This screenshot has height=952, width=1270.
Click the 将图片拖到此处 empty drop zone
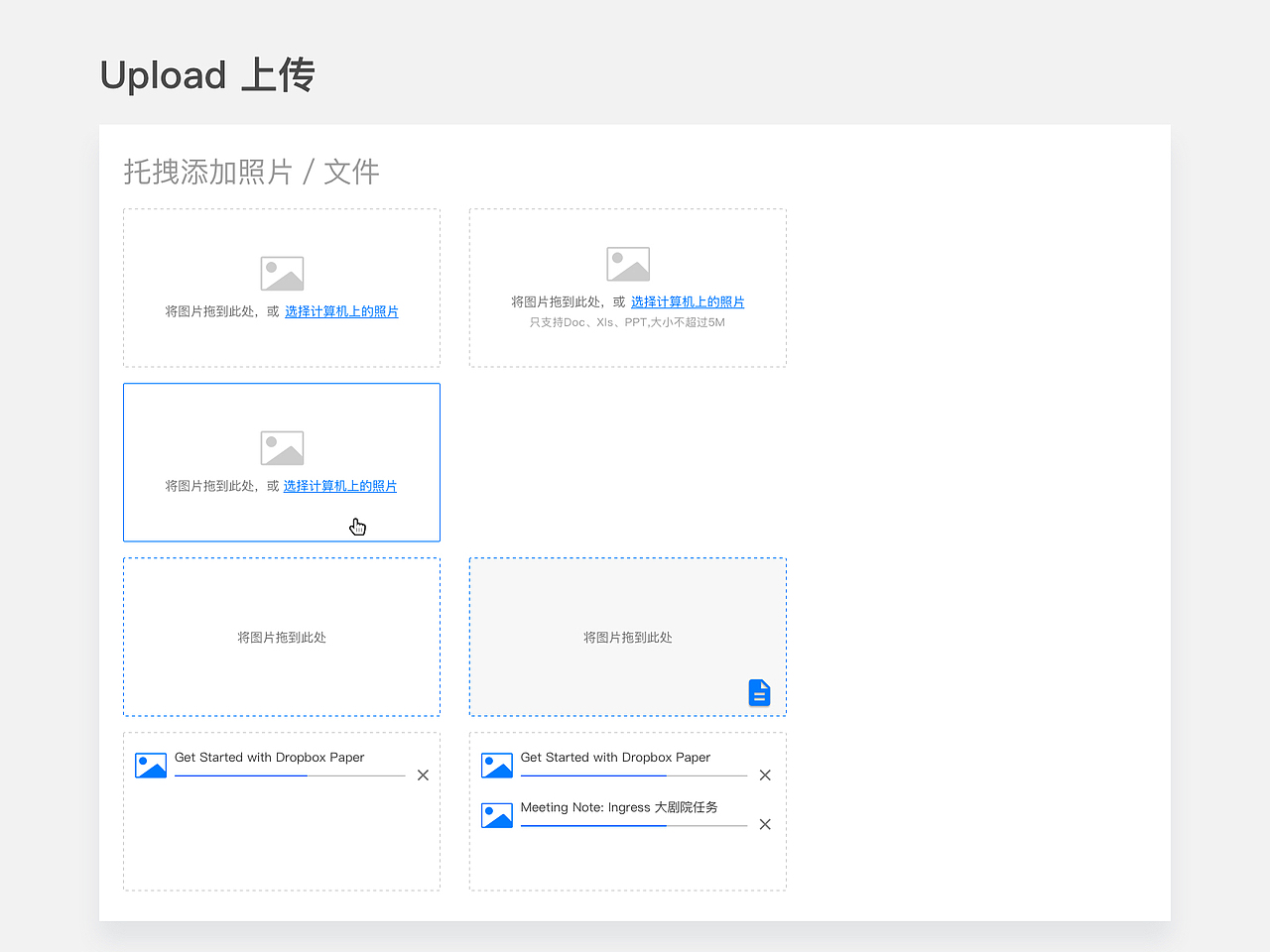click(x=281, y=637)
